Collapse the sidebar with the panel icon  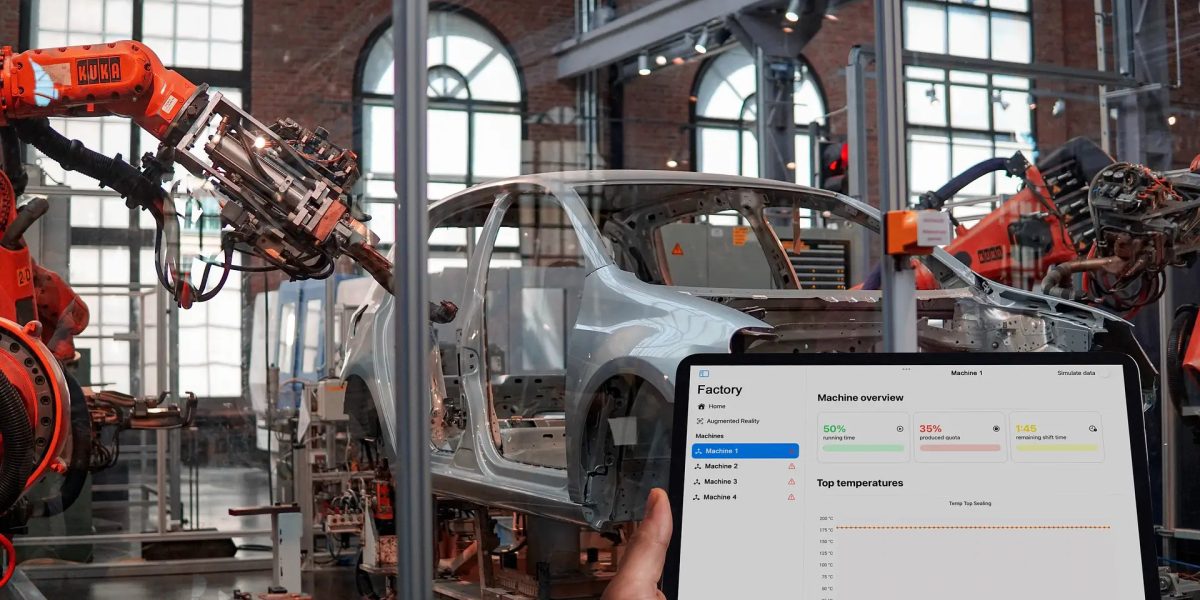(703, 374)
